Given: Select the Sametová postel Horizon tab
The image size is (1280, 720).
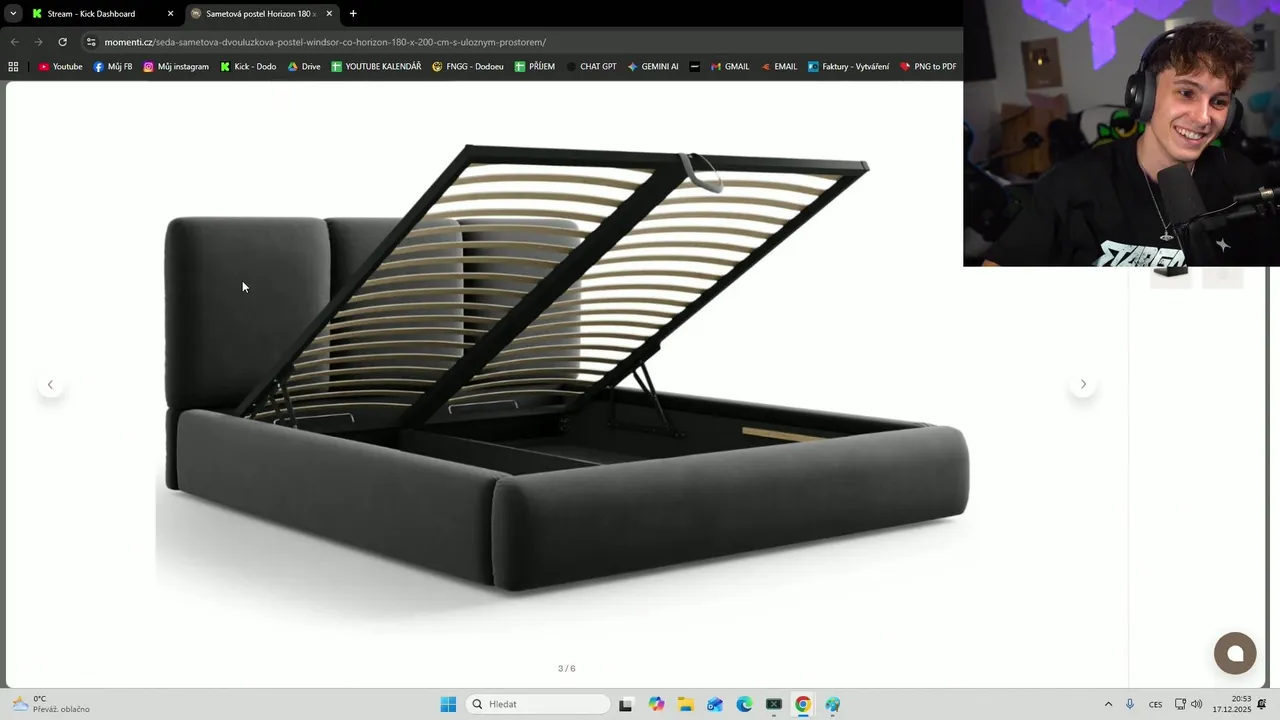Looking at the screenshot, I should pyautogui.click(x=260, y=14).
